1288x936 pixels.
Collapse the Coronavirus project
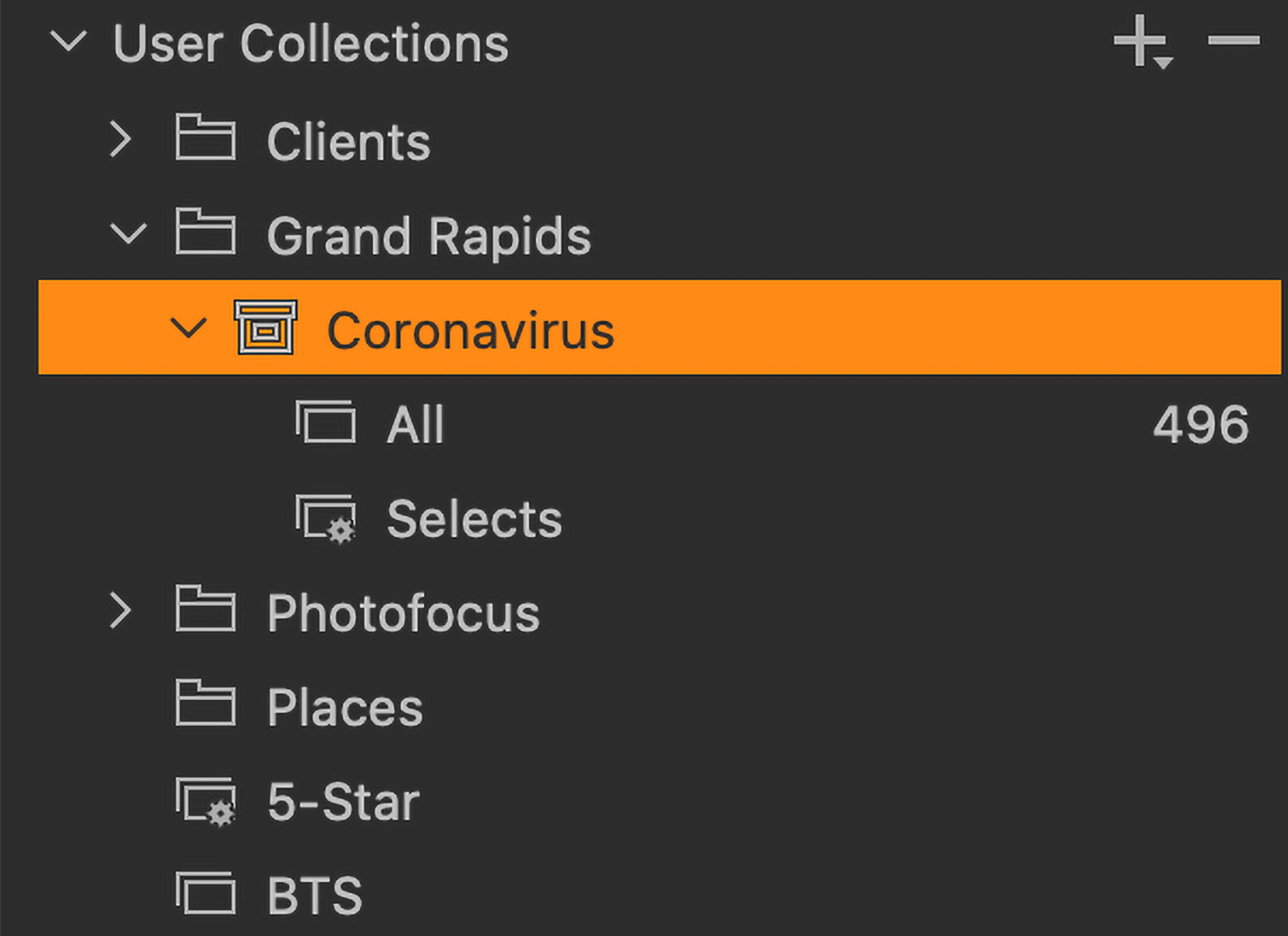click(x=188, y=329)
